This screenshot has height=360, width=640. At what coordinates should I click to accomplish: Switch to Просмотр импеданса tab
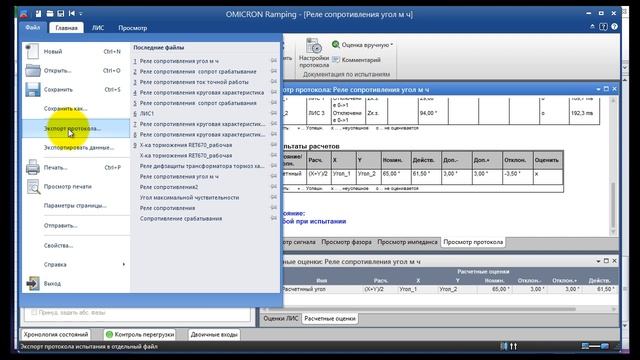point(407,242)
